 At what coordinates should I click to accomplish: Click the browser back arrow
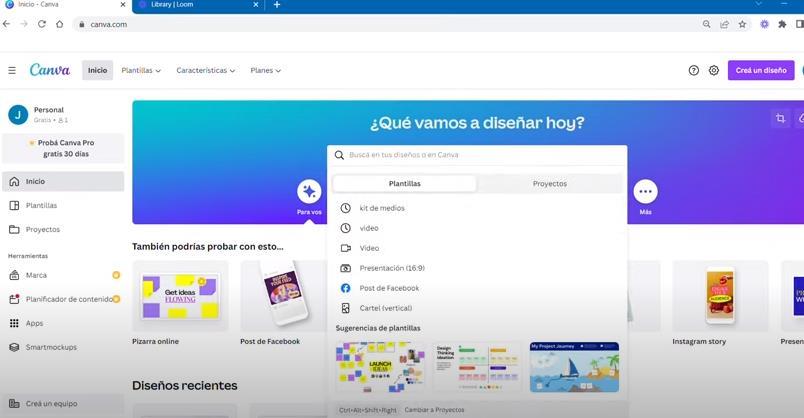(6, 24)
